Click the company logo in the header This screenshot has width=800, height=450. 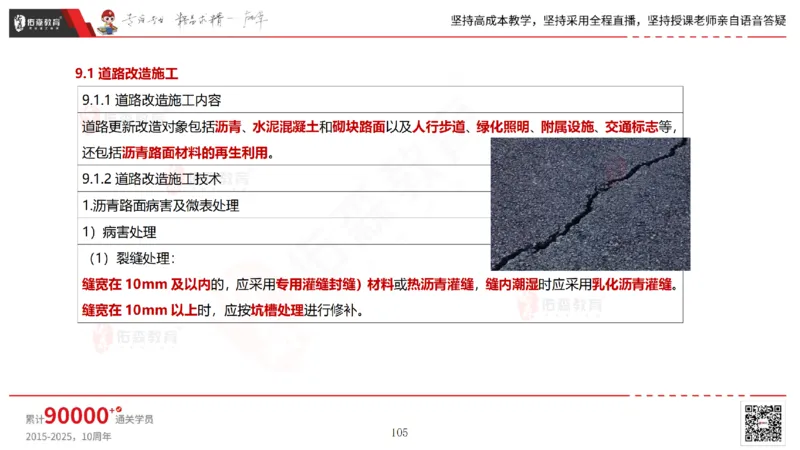[38, 23]
